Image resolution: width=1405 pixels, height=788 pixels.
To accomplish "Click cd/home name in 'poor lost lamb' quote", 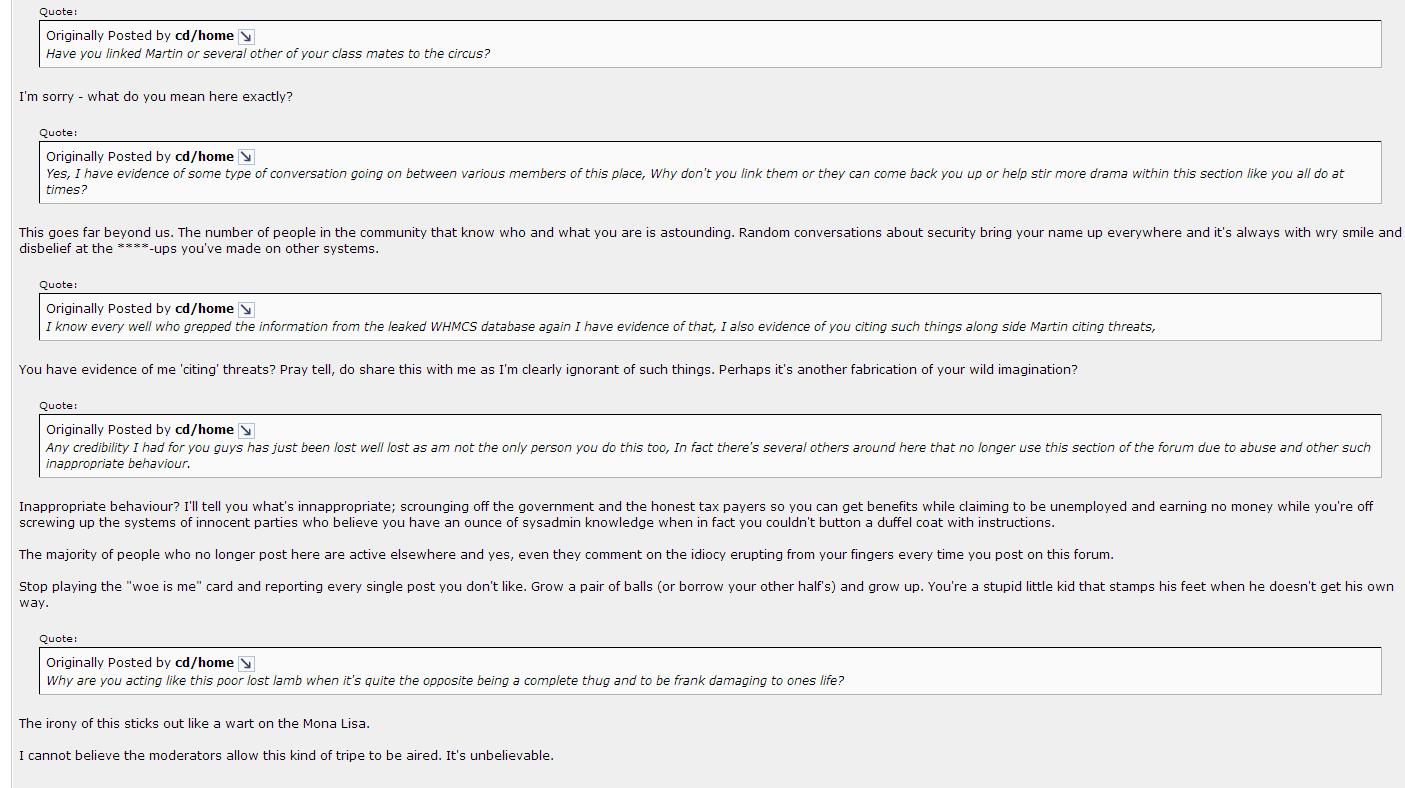I will click(204, 662).
